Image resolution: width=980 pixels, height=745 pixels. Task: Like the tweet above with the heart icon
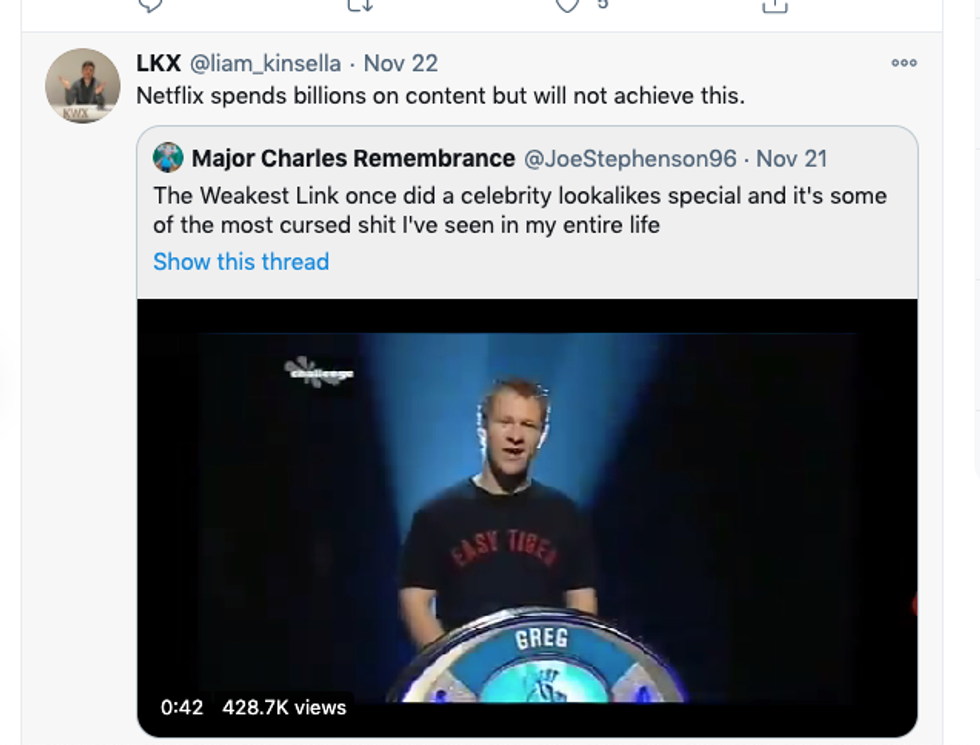pyautogui.click(x=568, y=5)
